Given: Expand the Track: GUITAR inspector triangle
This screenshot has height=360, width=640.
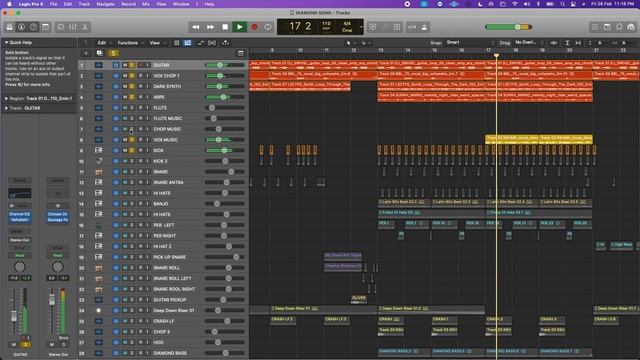Looking at the screenshot, I should tap(7, 108).
